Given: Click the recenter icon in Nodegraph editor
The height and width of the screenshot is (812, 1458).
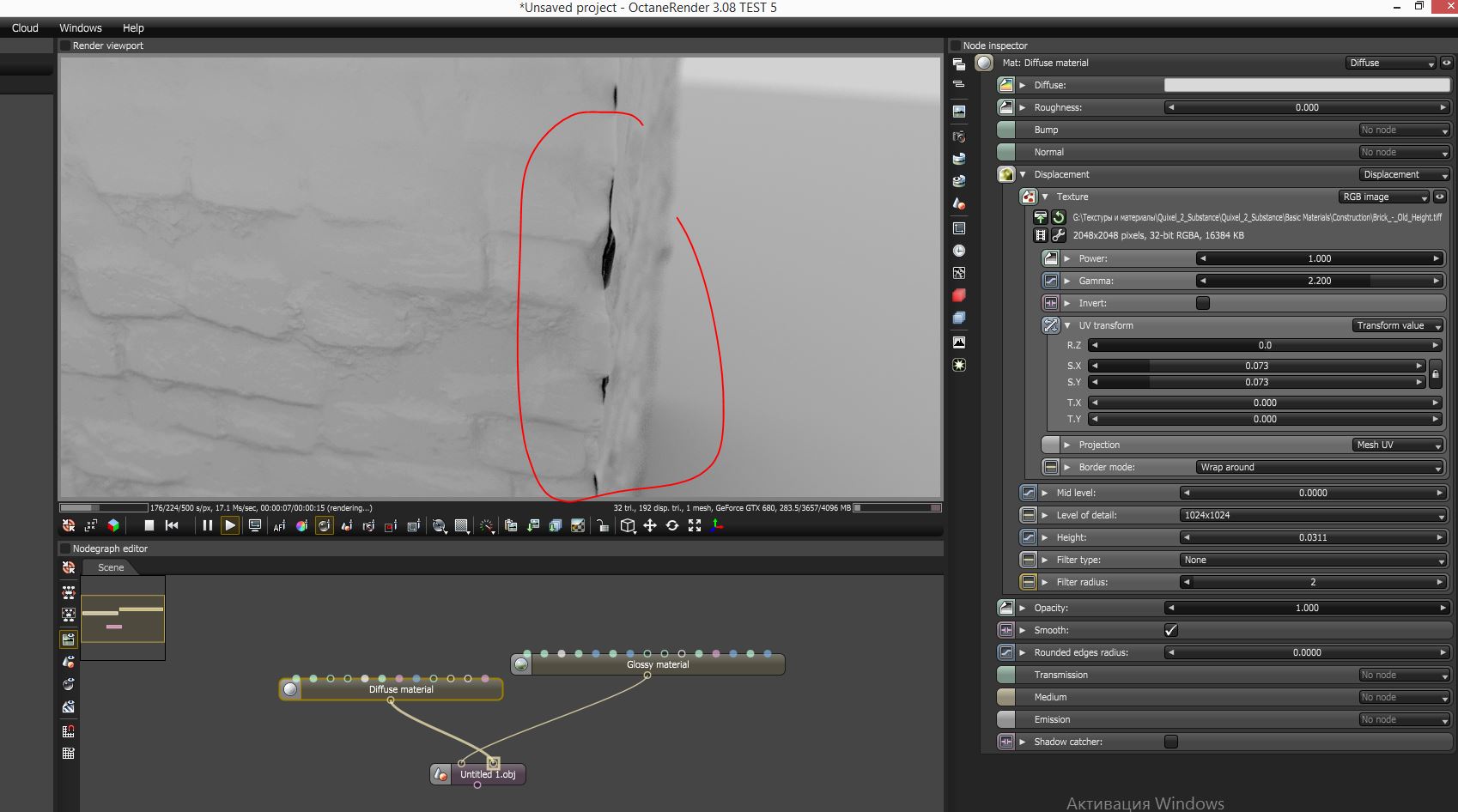Looking at the screenshot, I should coord(69,568).
